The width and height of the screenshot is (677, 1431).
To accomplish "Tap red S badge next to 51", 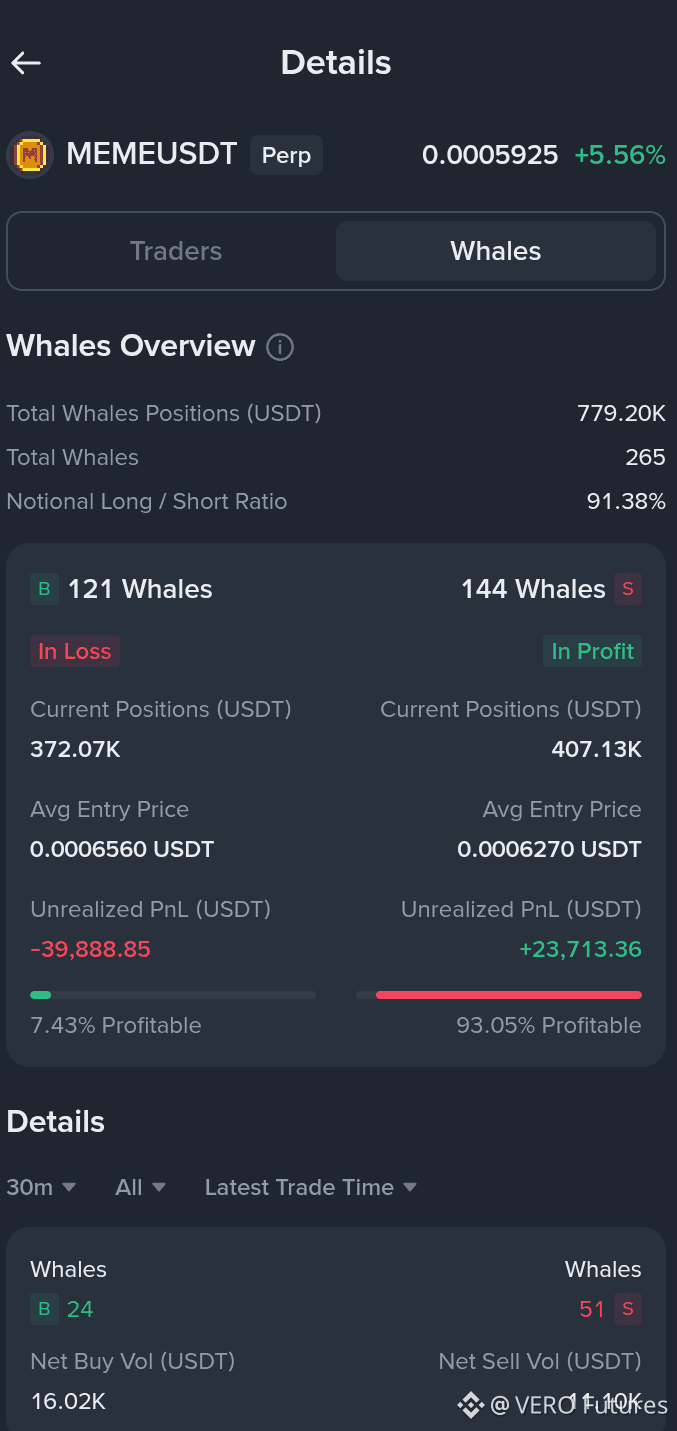I will click(x=628, y=1309).
